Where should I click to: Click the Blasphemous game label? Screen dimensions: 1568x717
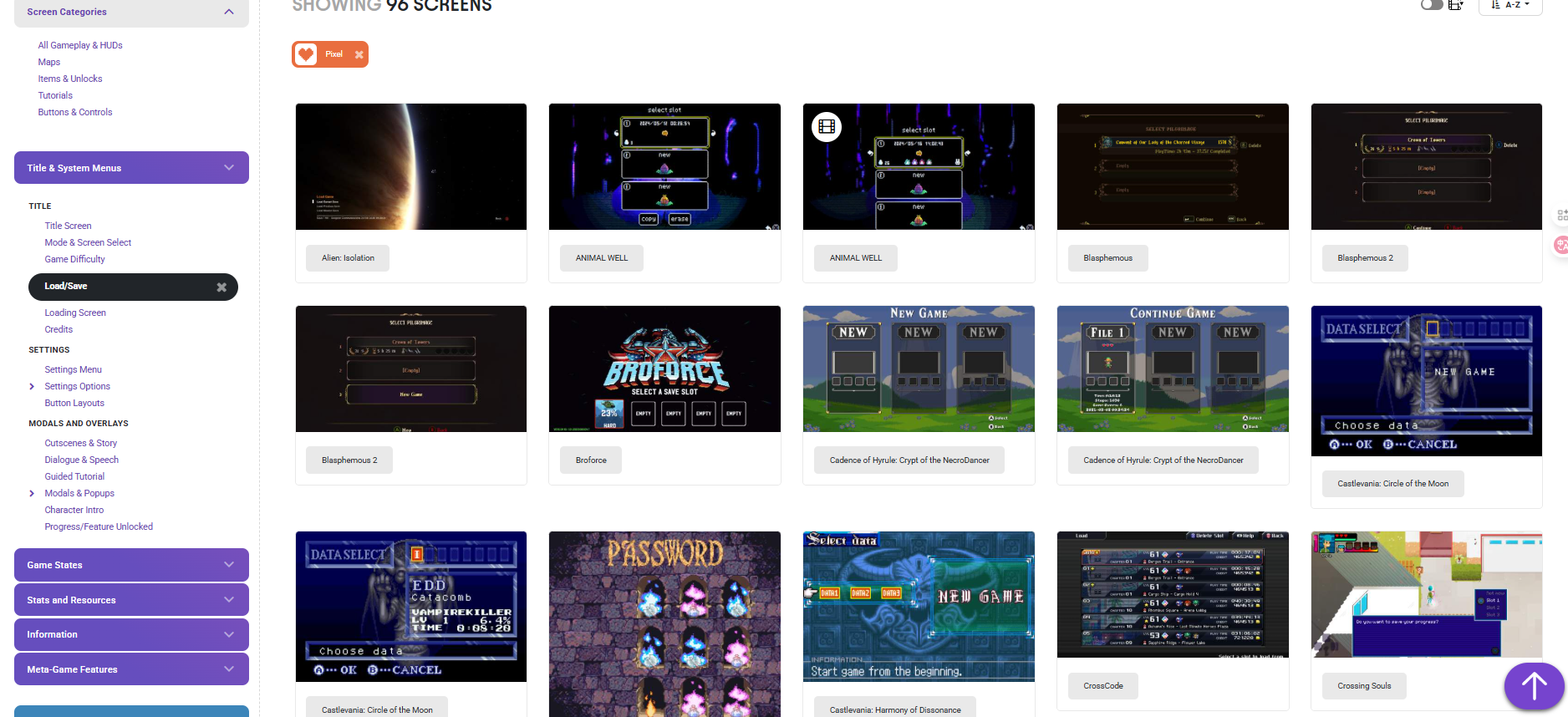[1107, 258]
